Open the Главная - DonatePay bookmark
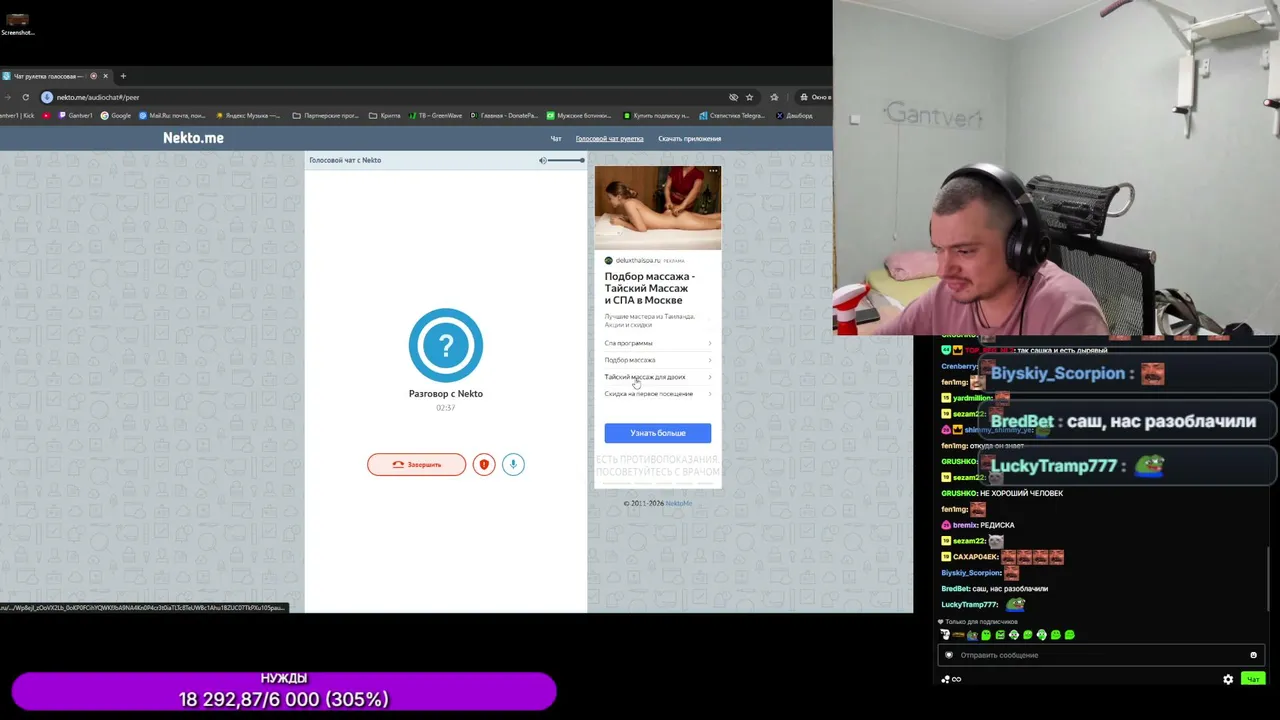1280x720 pixels. (x=503, y=115)
